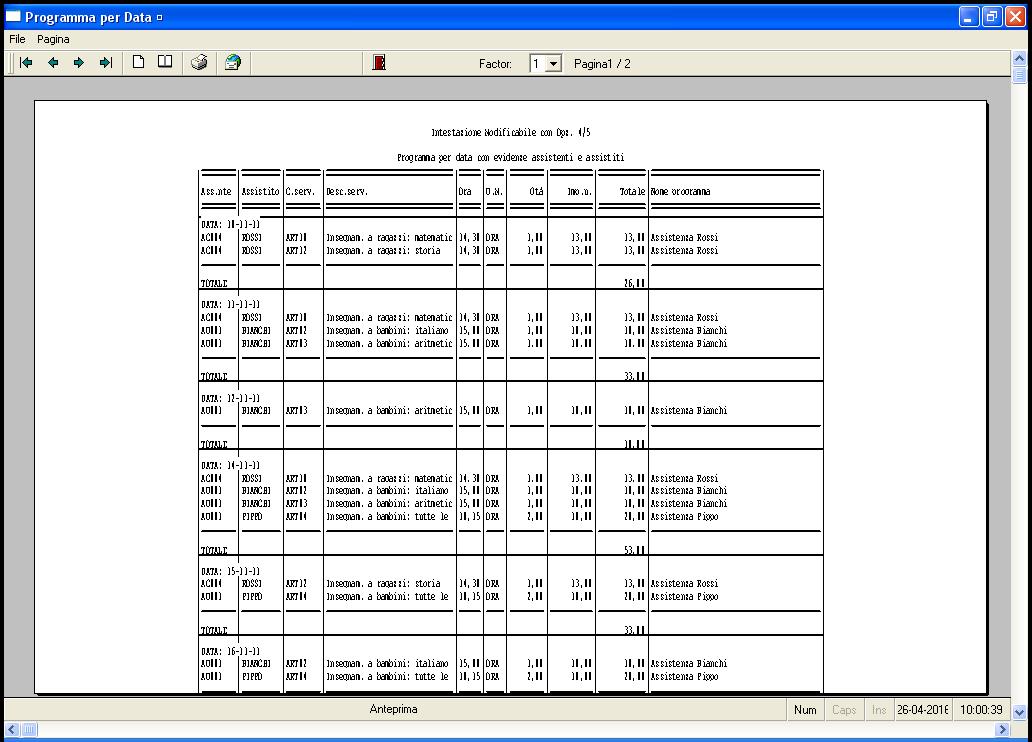Click the vertical scrollbar up arrow
This screenshot has width=1032, height=742.
point(1019,58)
